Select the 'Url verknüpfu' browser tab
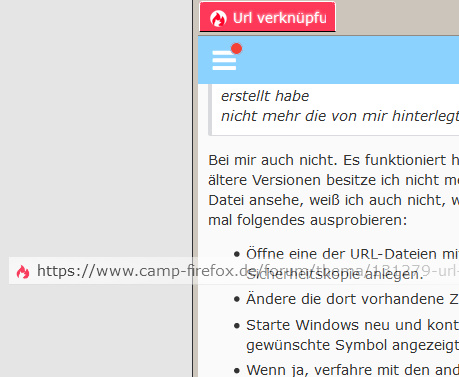 point(267,17)
